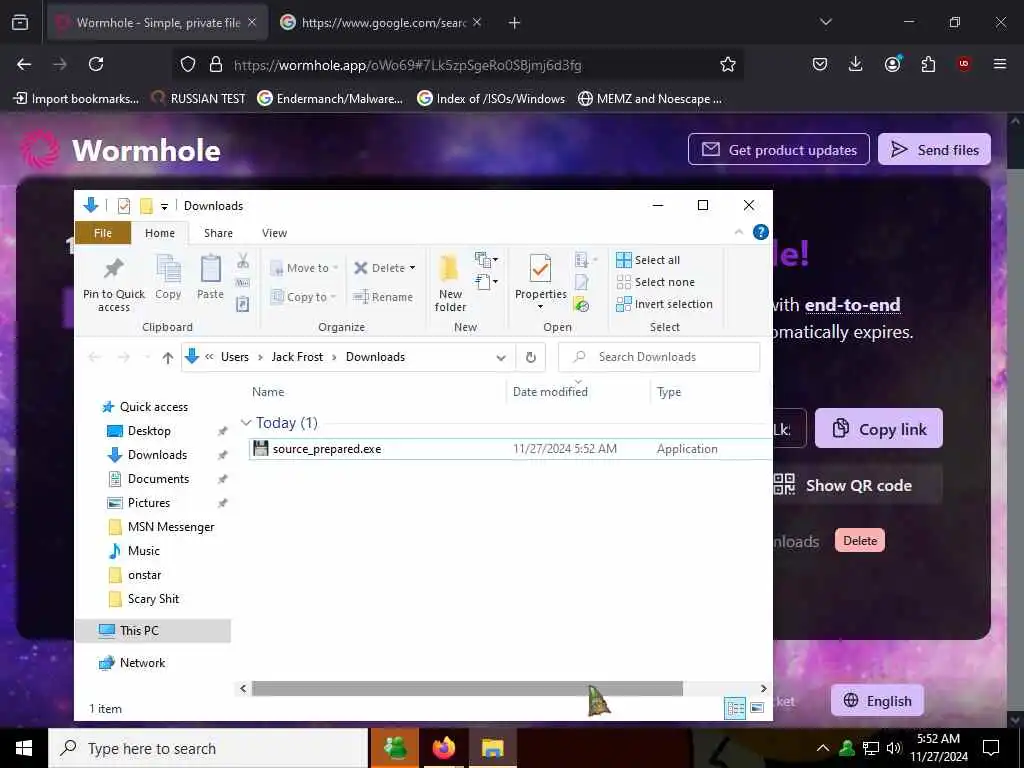Click Select none in ribbon

pos(656,282)
